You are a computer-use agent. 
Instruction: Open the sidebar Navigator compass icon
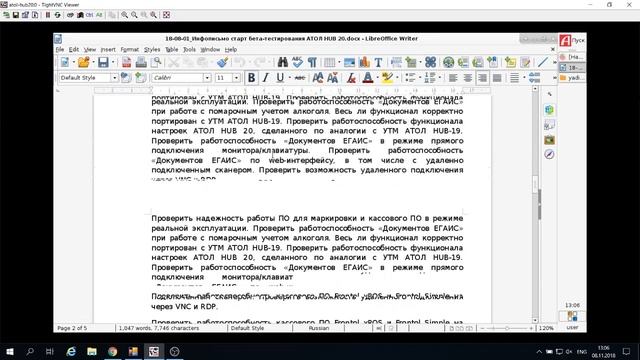549,154
